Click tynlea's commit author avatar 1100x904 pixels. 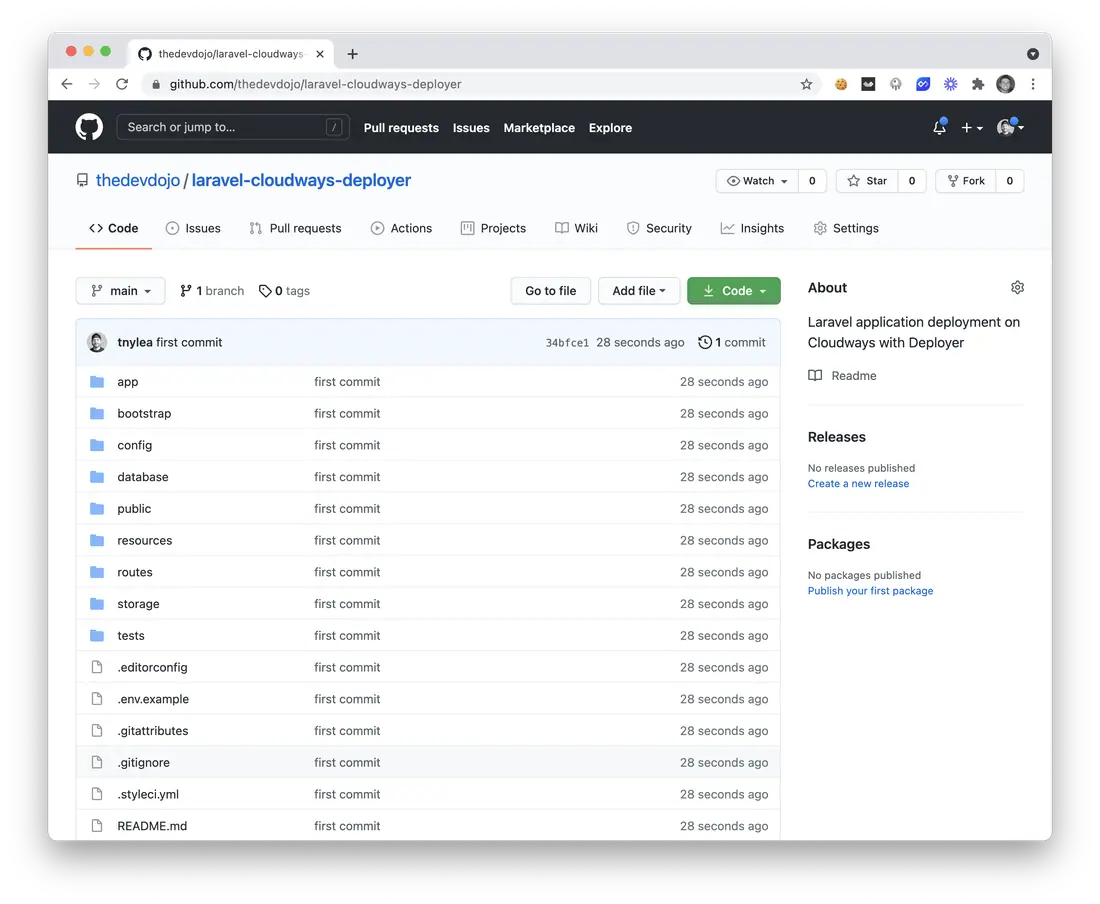[x=97, y=342]
